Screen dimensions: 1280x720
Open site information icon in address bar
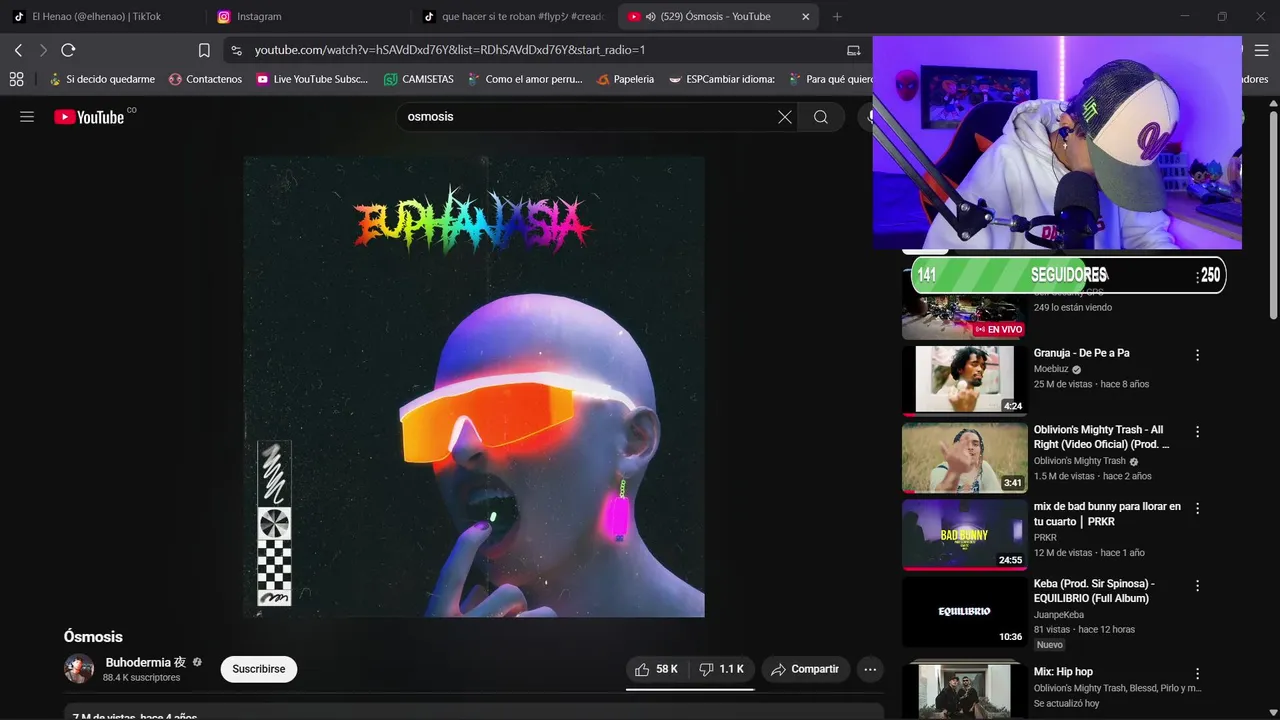[x=235, y=50]
